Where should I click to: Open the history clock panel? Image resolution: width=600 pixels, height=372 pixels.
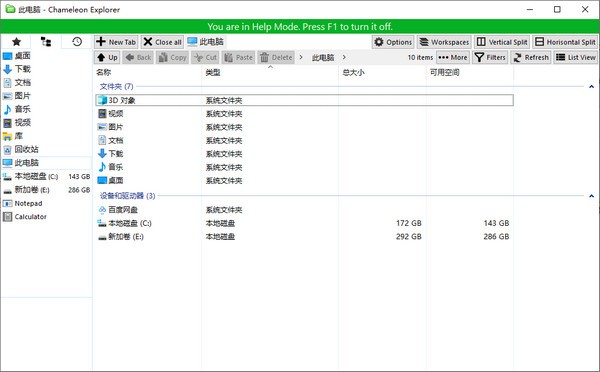pos(77,41)
